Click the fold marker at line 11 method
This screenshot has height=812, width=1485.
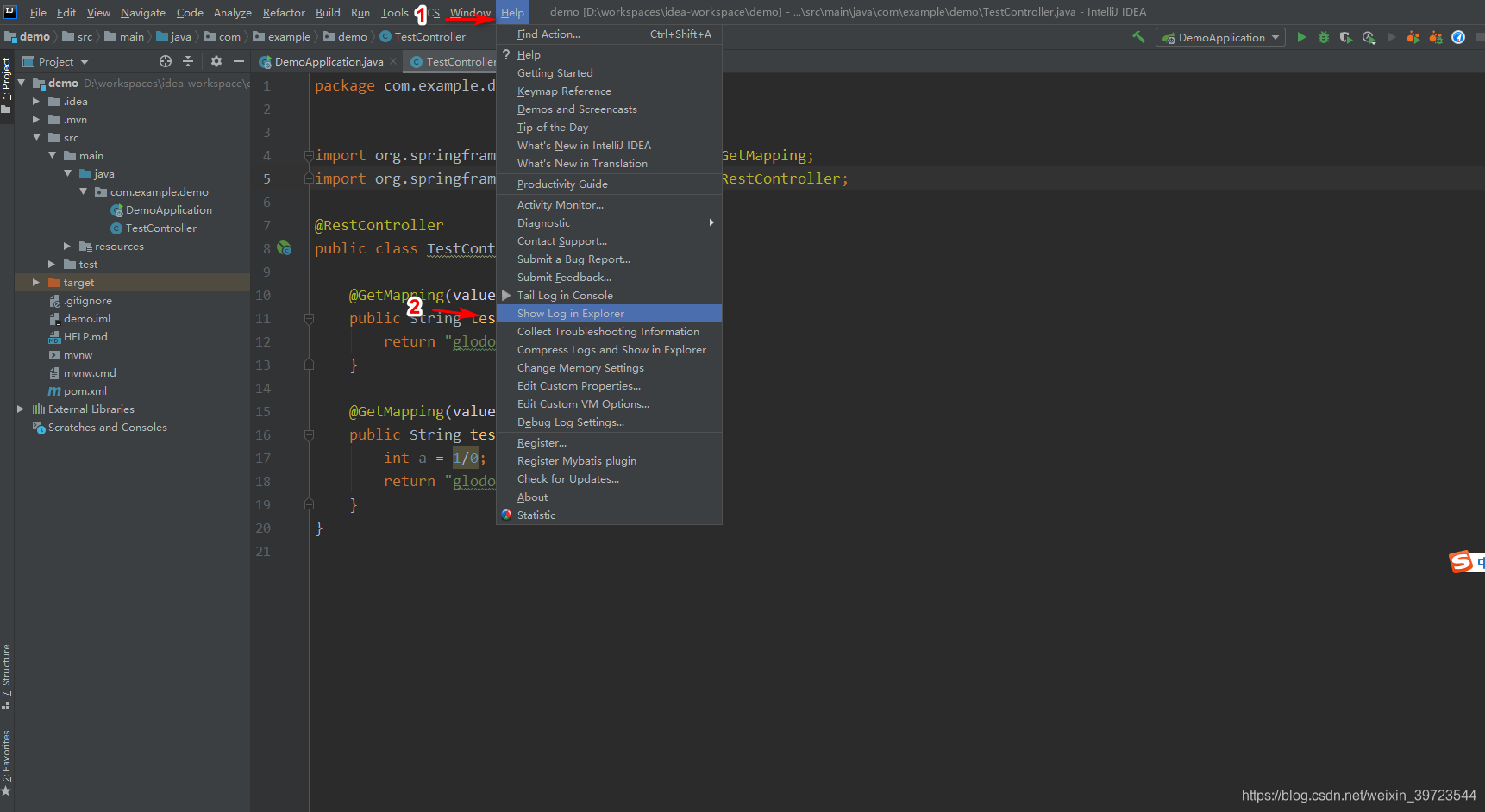[309, 318]
